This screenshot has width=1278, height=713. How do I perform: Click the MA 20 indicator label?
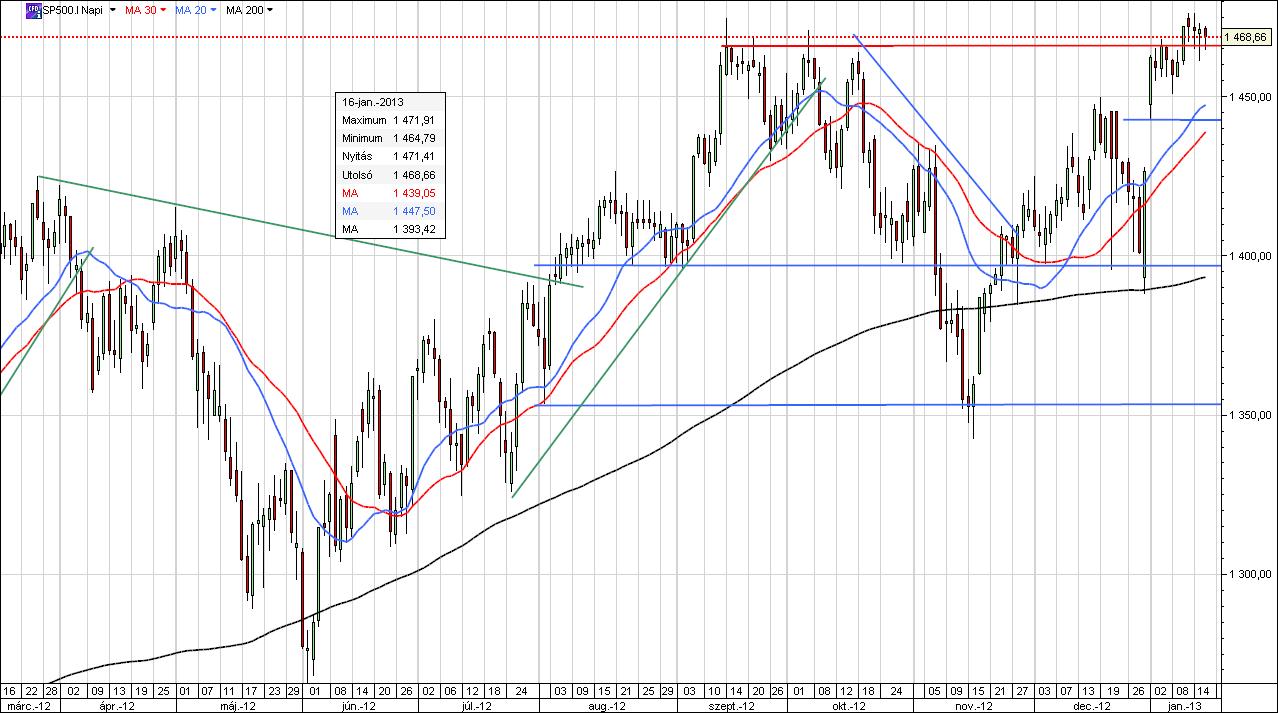point(189,10)
